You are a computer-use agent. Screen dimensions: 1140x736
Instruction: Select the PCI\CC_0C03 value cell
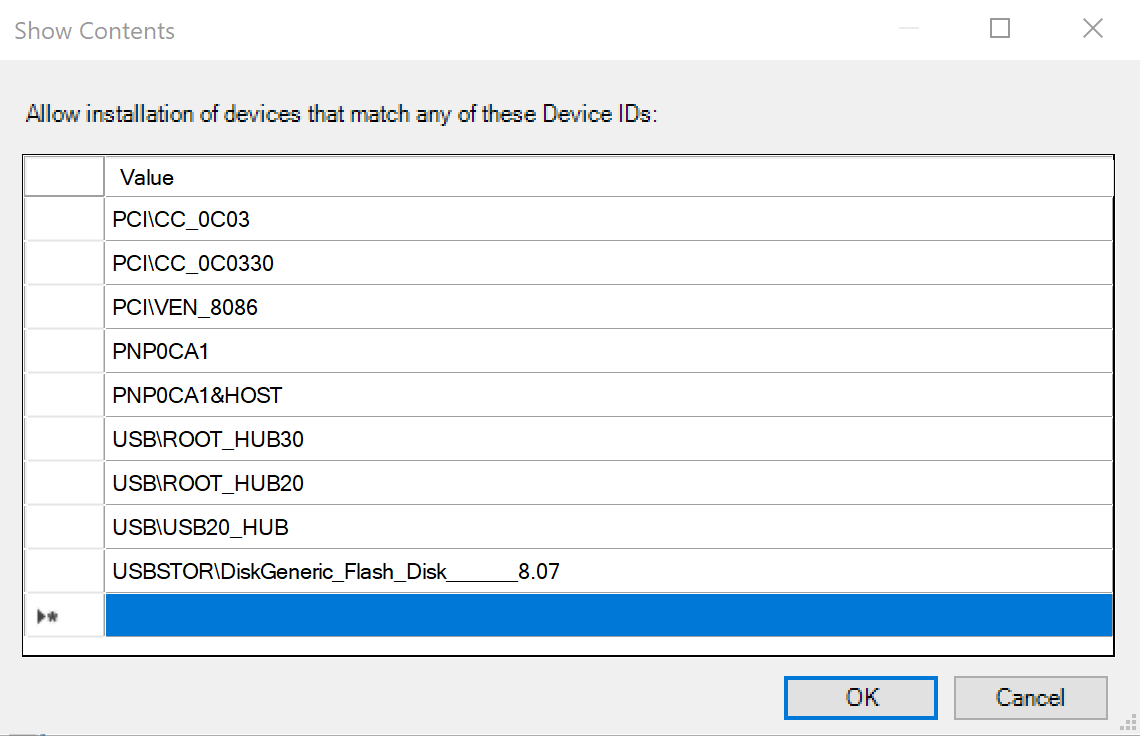[x=608, y=219]
